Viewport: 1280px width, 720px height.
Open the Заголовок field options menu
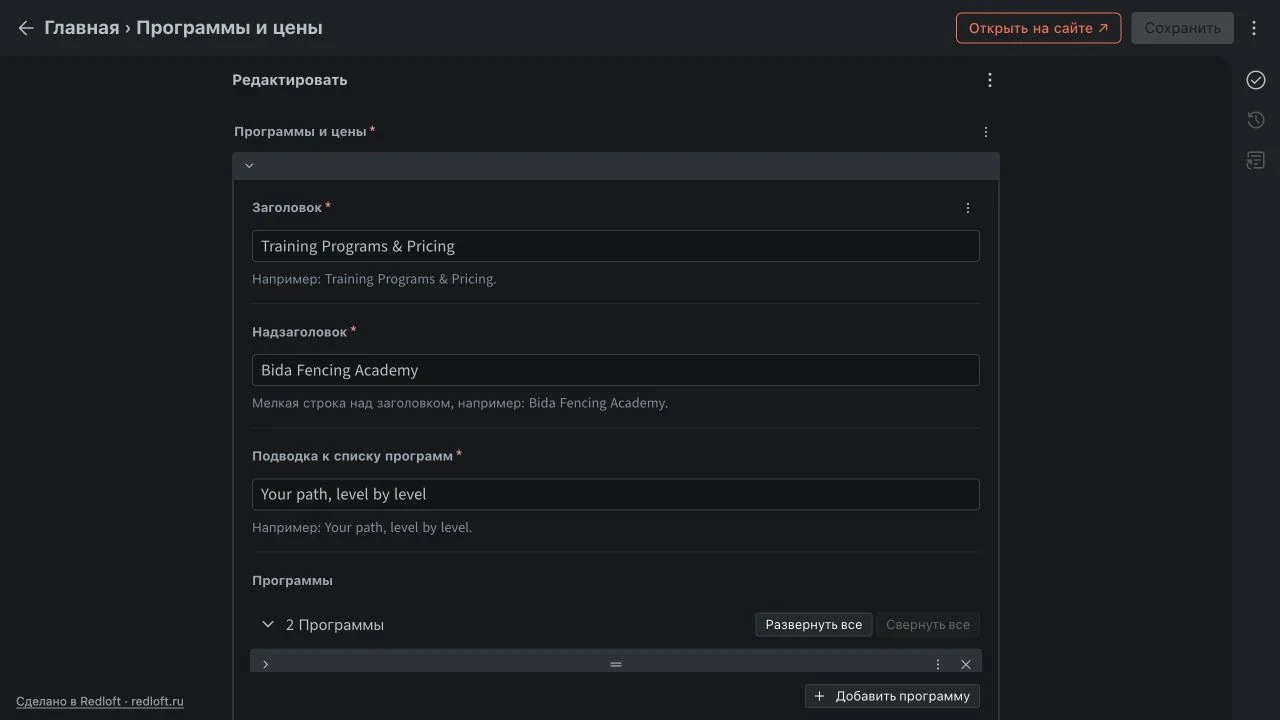[968, 208]
